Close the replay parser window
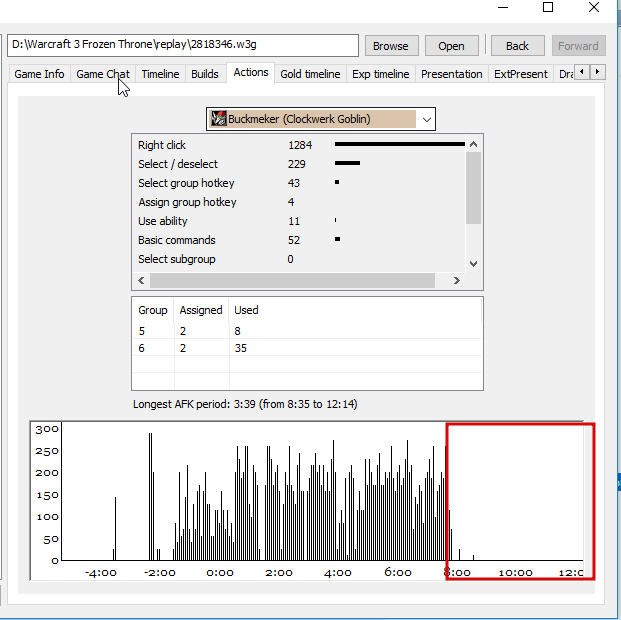This screenshot has width=621, height=620. pos(594,8)
